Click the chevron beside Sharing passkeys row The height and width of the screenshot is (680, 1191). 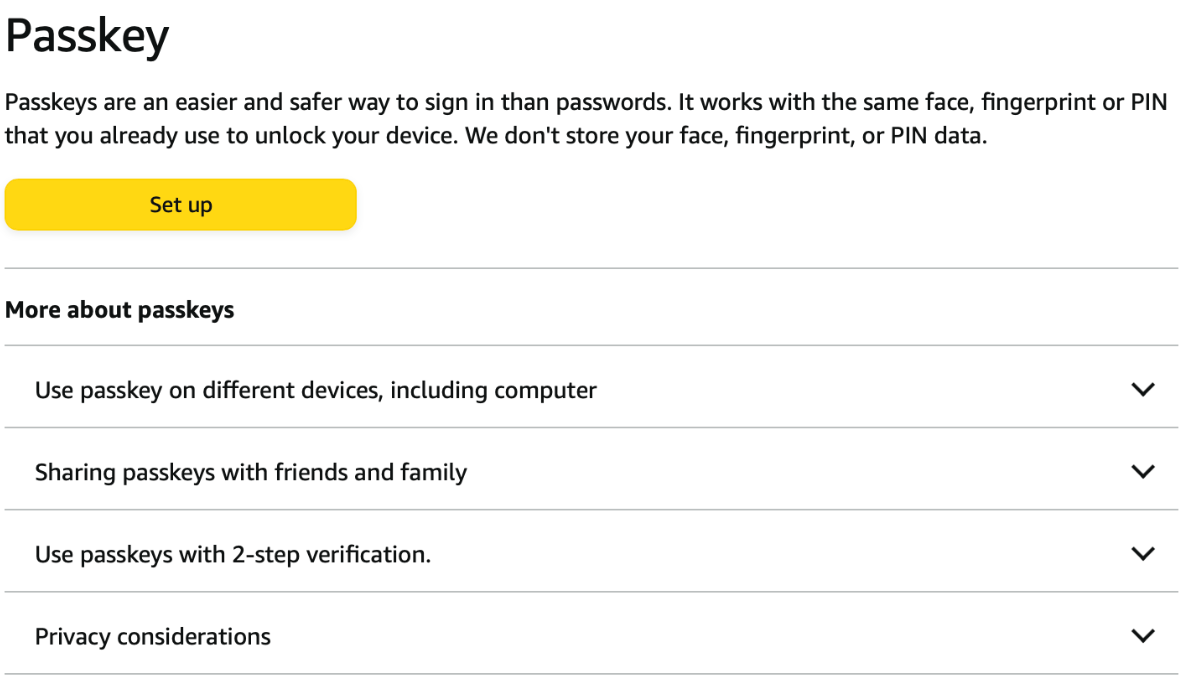coord(1142,472)
